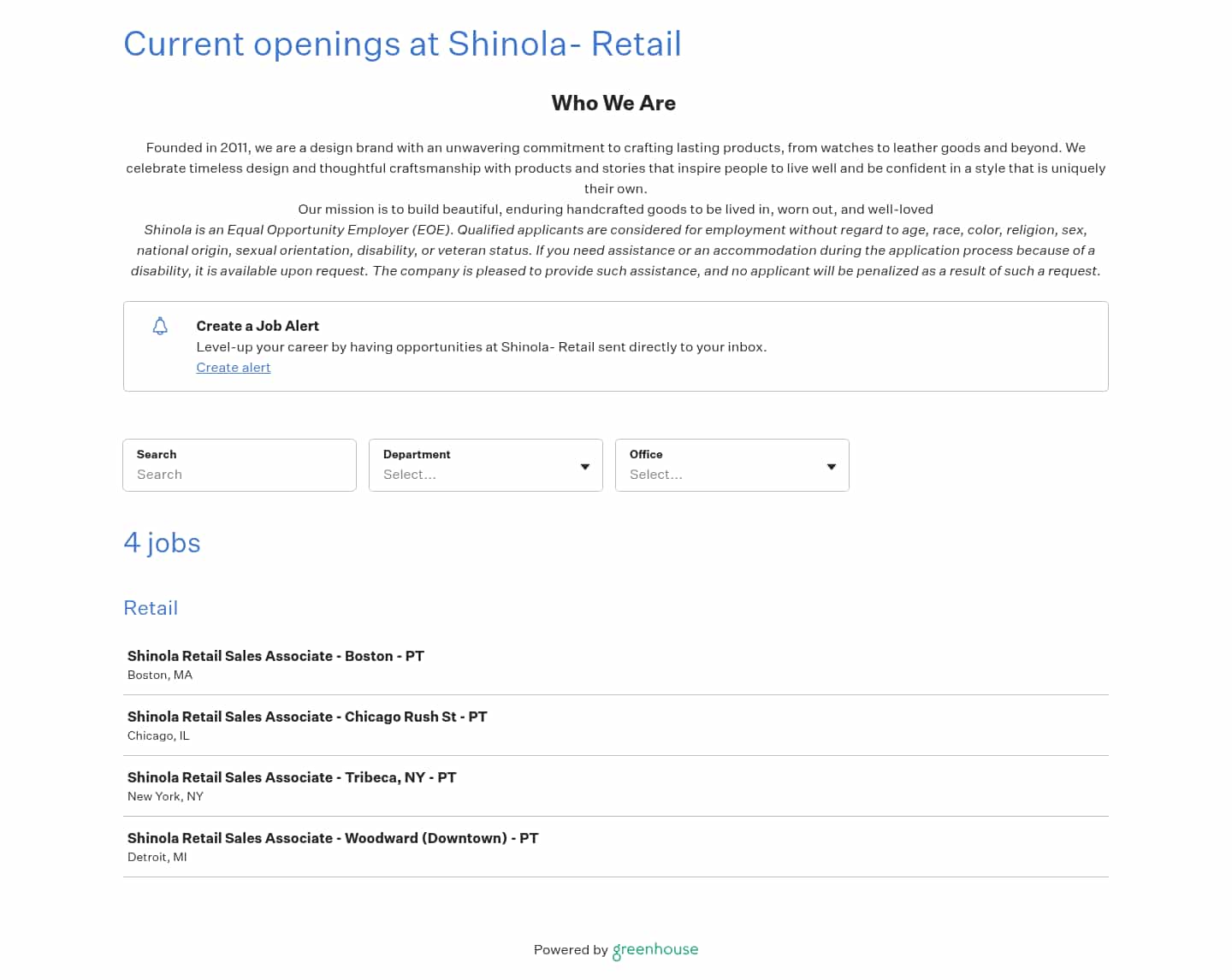The width and height of the screenshot is (1232, 980).
Task: Open the Office dropdown
Action: [x=732, y=465]
